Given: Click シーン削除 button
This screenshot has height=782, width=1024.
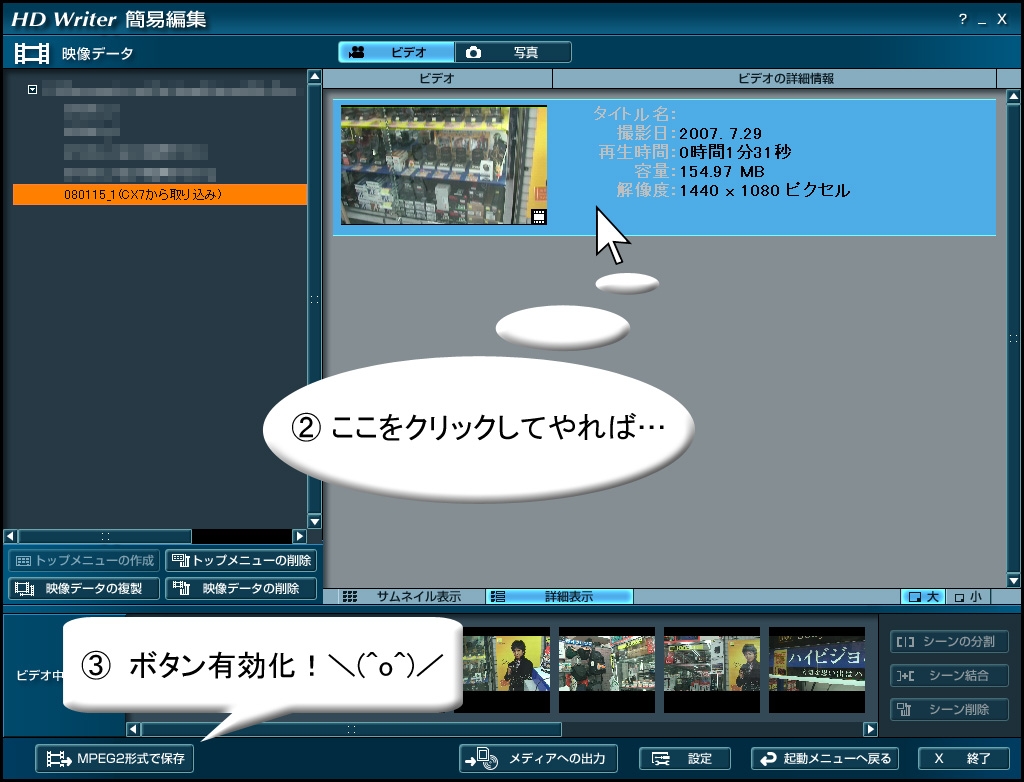Looking at the screenshot, I should pos(949,709).
